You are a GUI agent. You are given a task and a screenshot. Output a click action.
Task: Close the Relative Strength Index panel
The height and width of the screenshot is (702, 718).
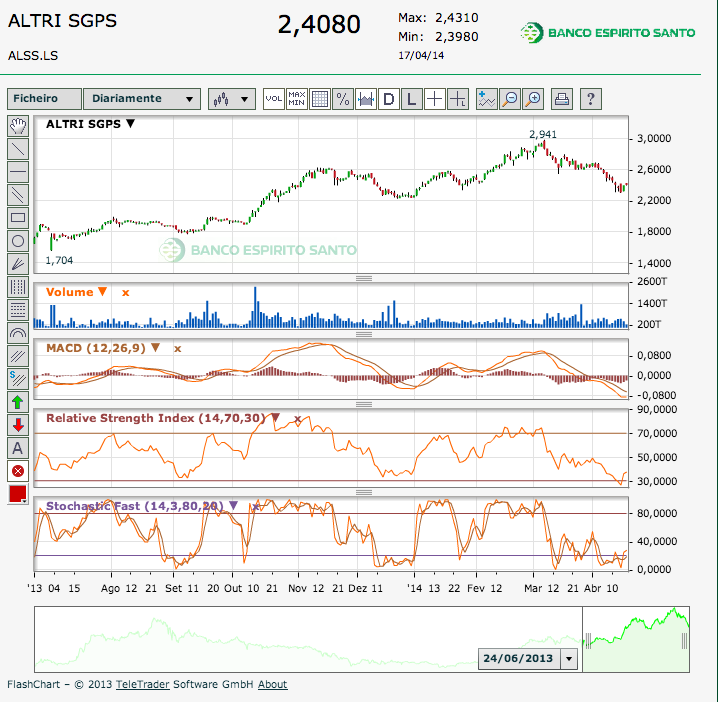pos(297,419)
